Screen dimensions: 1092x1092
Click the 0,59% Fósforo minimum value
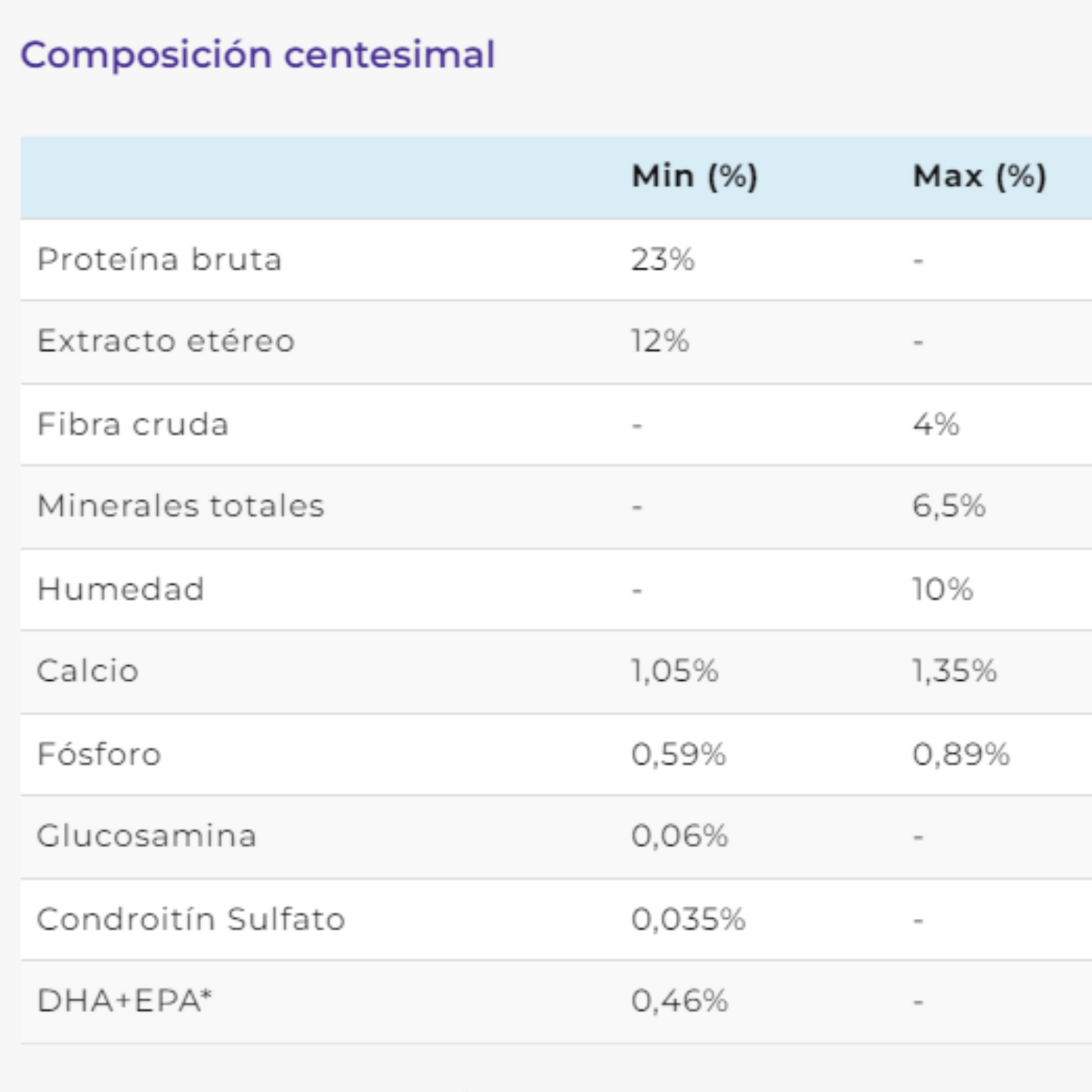click(x=679, y=754)
